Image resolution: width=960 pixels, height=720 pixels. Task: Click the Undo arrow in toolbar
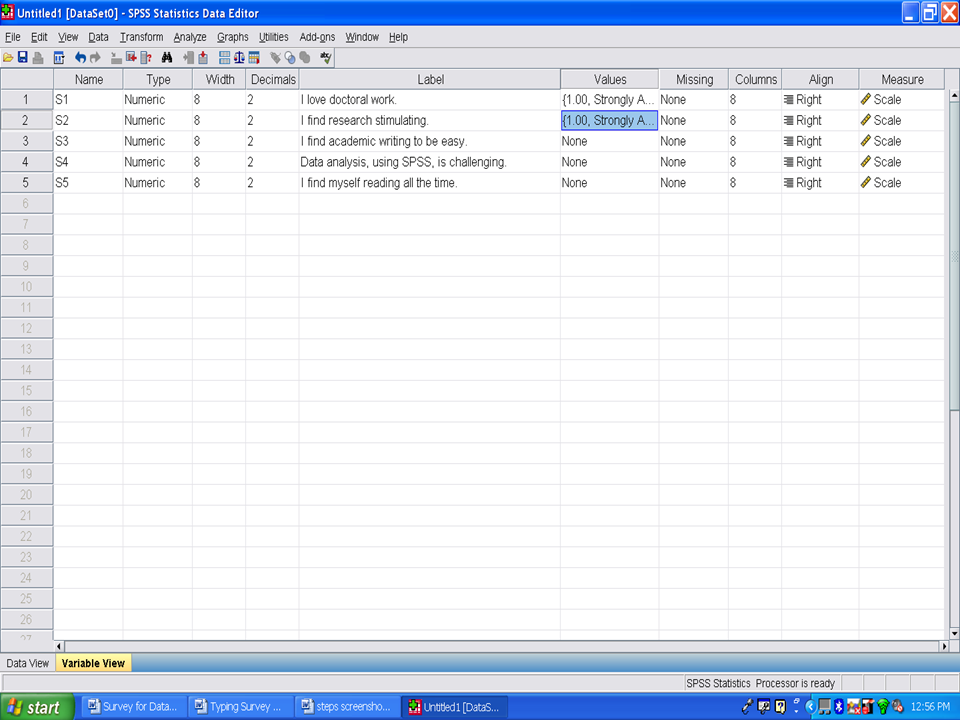click(81, 58)
